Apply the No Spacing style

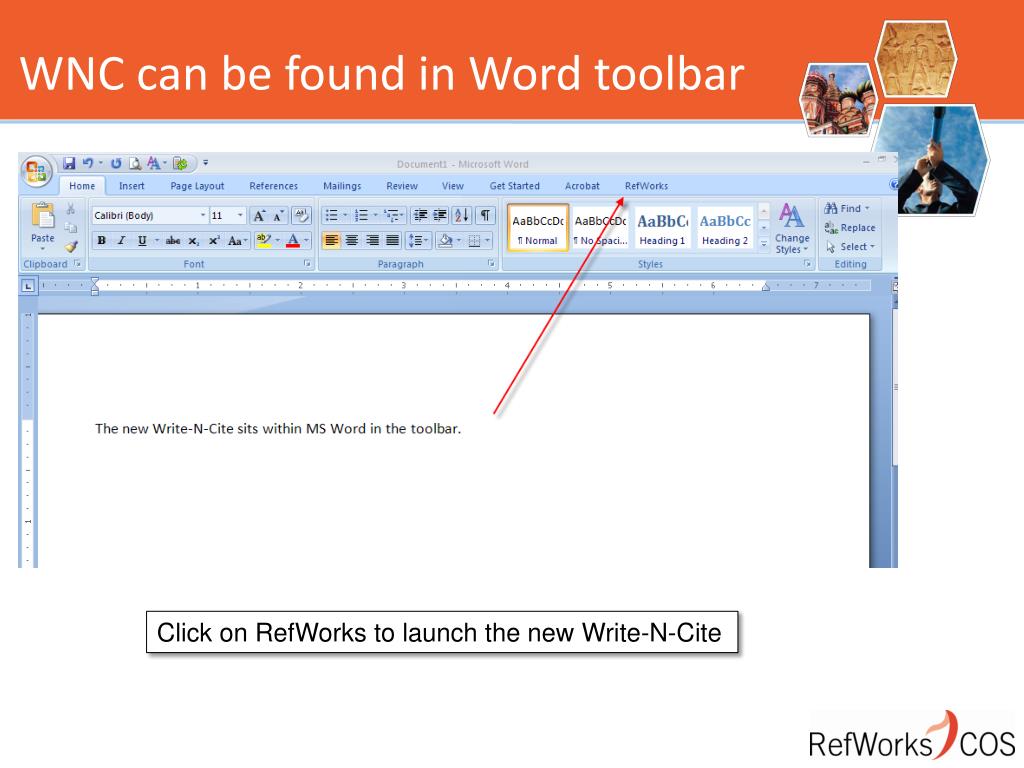[x=600, y=228]
